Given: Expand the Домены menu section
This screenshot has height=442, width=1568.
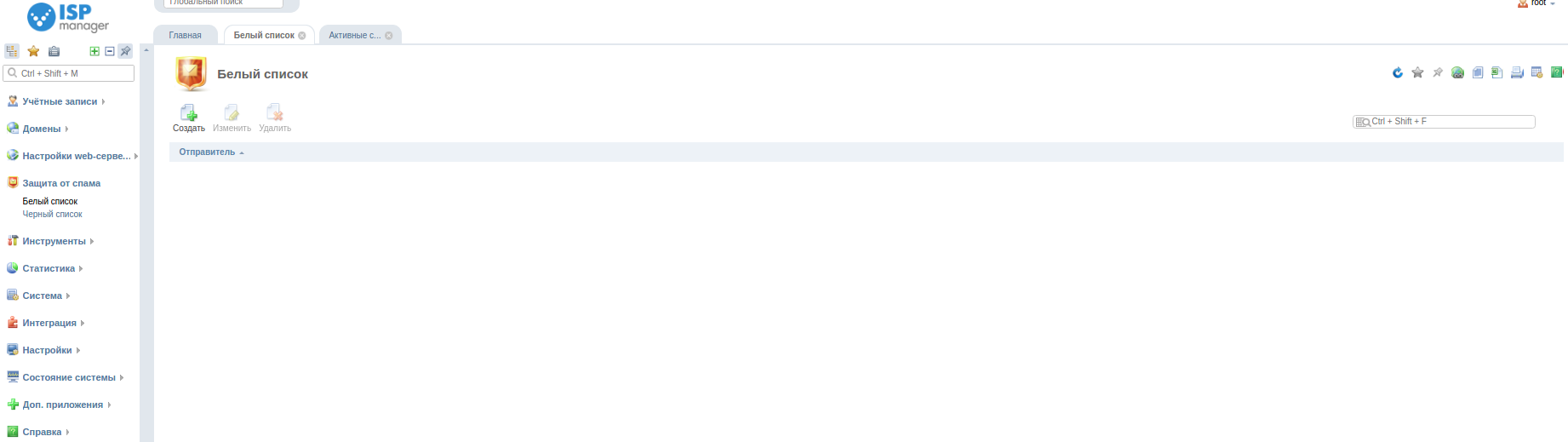Looking at the screenshot, I should pos(42,129).
